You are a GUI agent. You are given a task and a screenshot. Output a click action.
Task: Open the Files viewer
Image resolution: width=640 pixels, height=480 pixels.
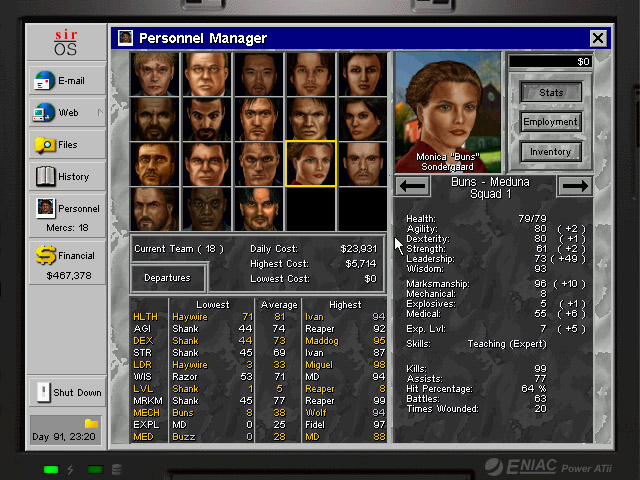pos(67,144)
